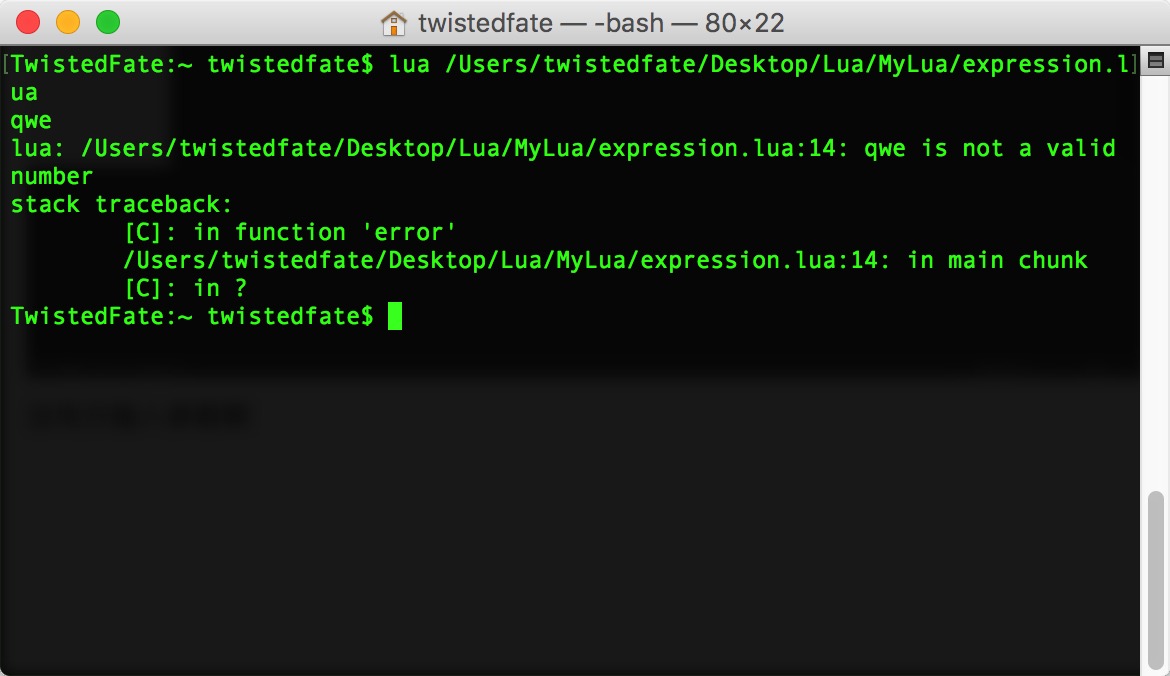The height and width of the screenshot is (676, 1170).
Task: Click the "[C]: in function 'error'" line
Action: (x=290, y=232)
